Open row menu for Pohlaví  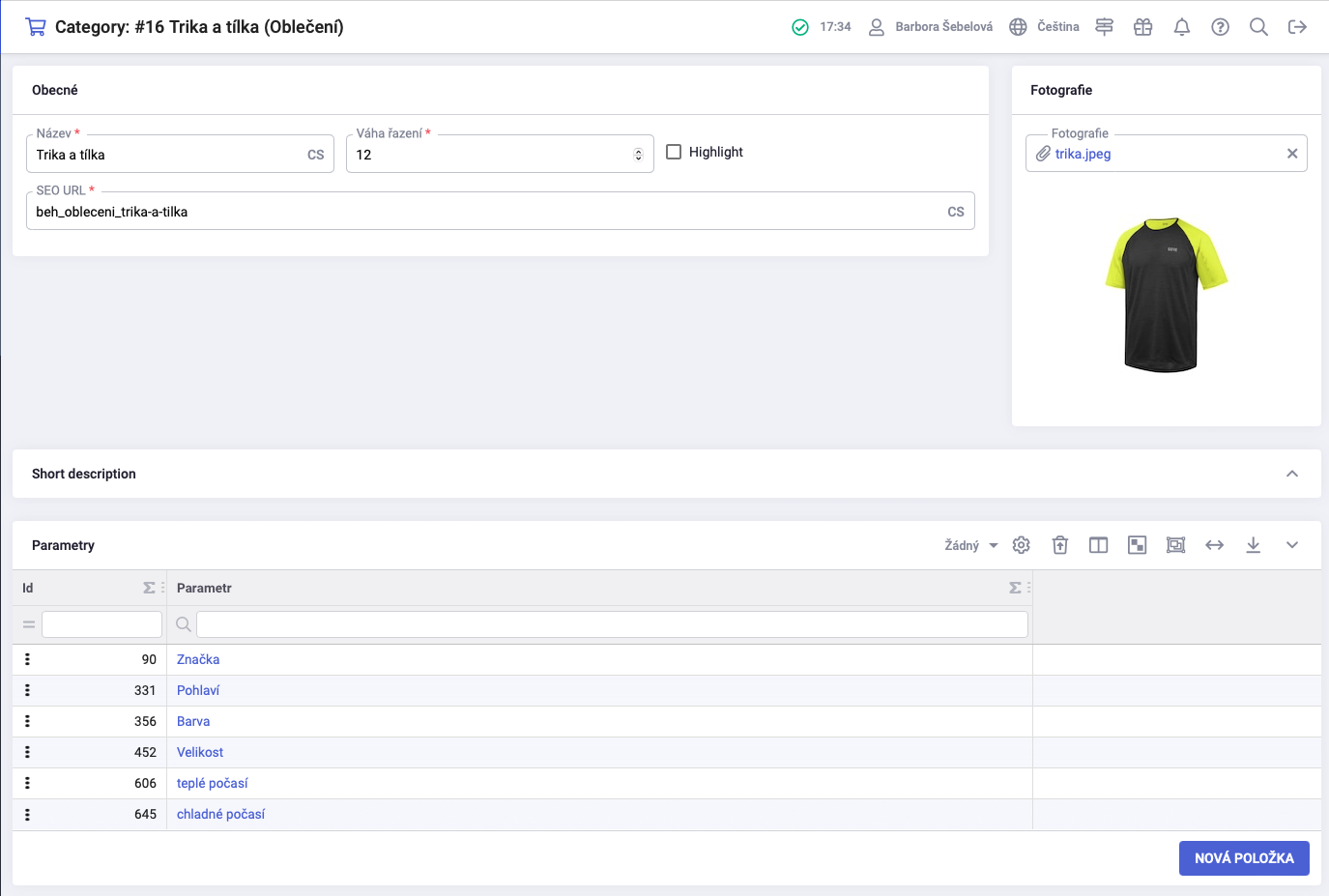27,690
